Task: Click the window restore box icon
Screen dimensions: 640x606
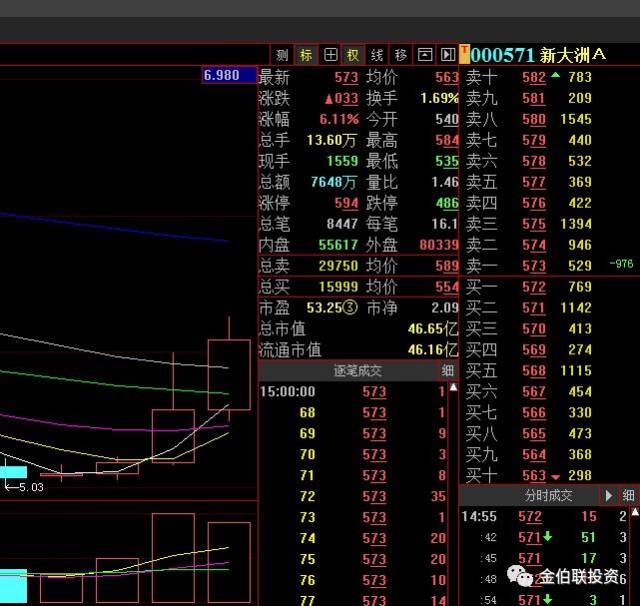Action: (425, 55)
